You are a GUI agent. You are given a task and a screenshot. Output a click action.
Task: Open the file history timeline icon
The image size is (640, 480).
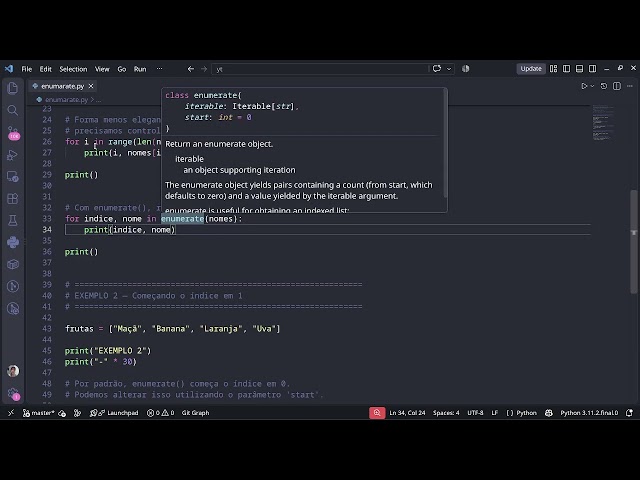604,86
